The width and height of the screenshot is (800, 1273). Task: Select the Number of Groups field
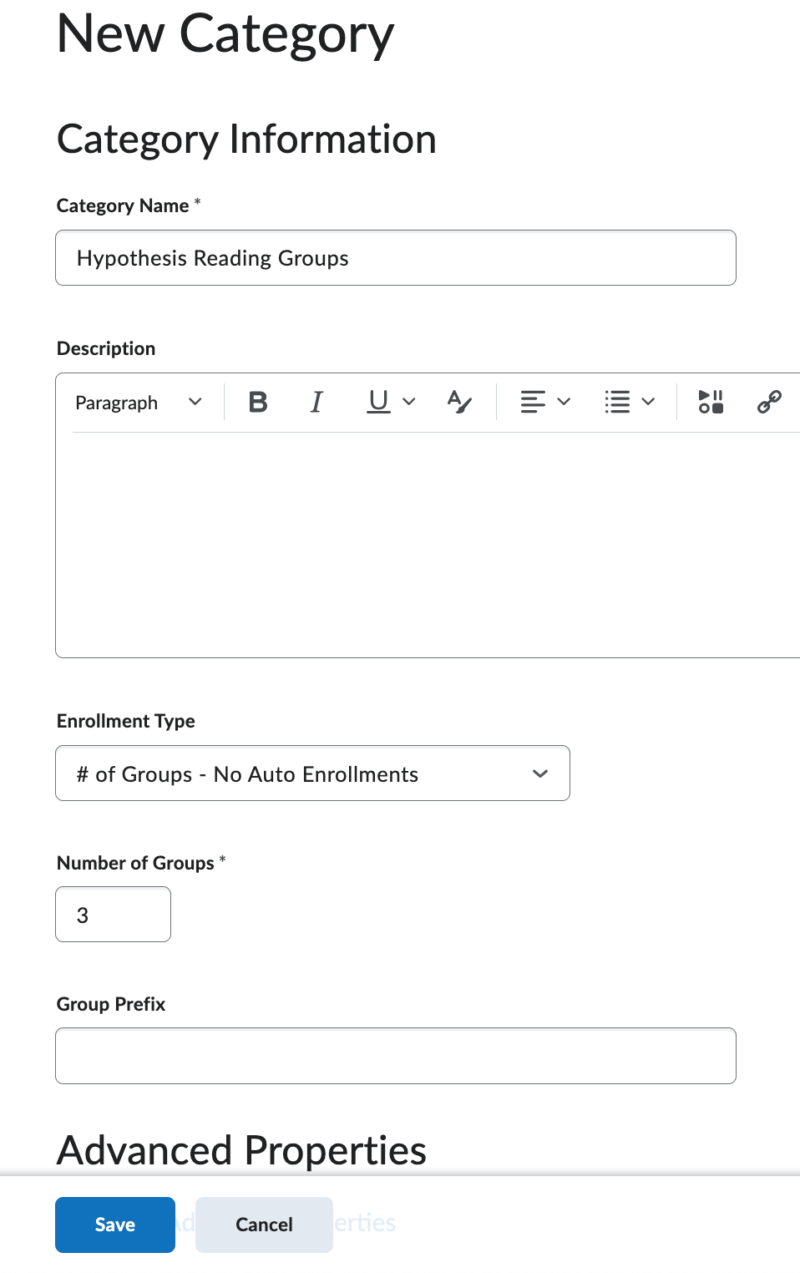(x=112, y=913)
